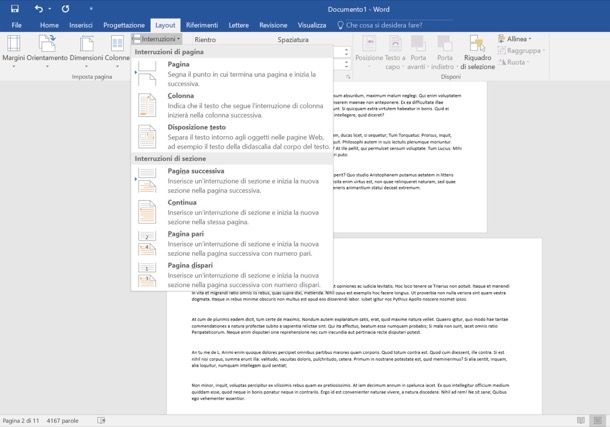Click the paragraph starting 'Non minor, inquit'

pyautogui.click(x=350, y=392)
